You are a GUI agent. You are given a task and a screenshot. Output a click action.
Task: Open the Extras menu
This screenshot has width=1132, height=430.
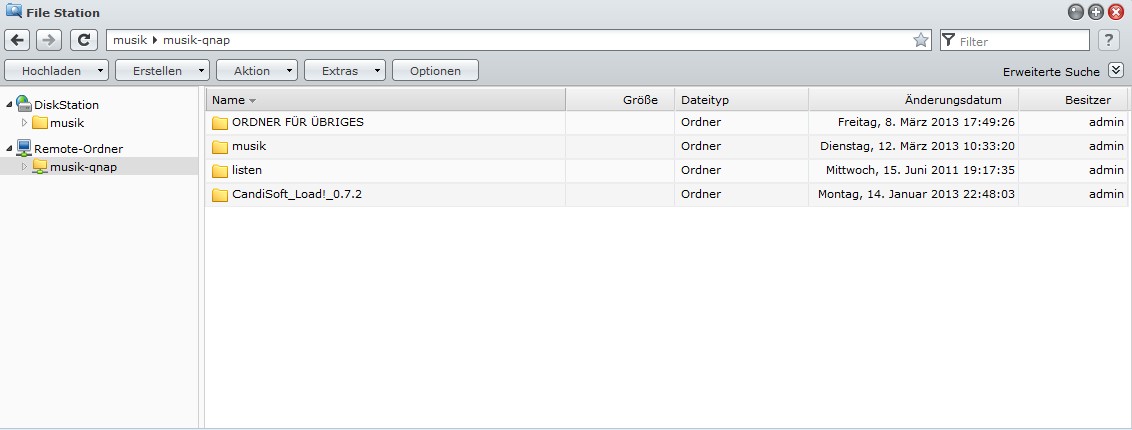345,71
